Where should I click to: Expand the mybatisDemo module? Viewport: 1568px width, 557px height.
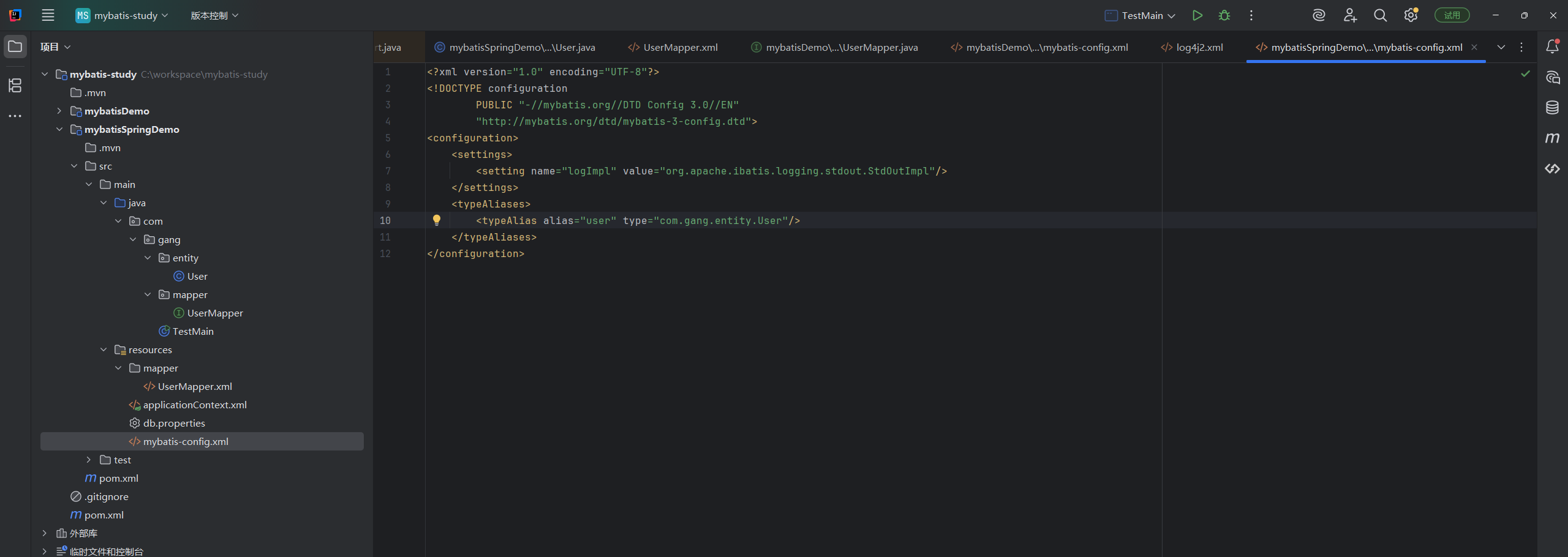(59, 111)
